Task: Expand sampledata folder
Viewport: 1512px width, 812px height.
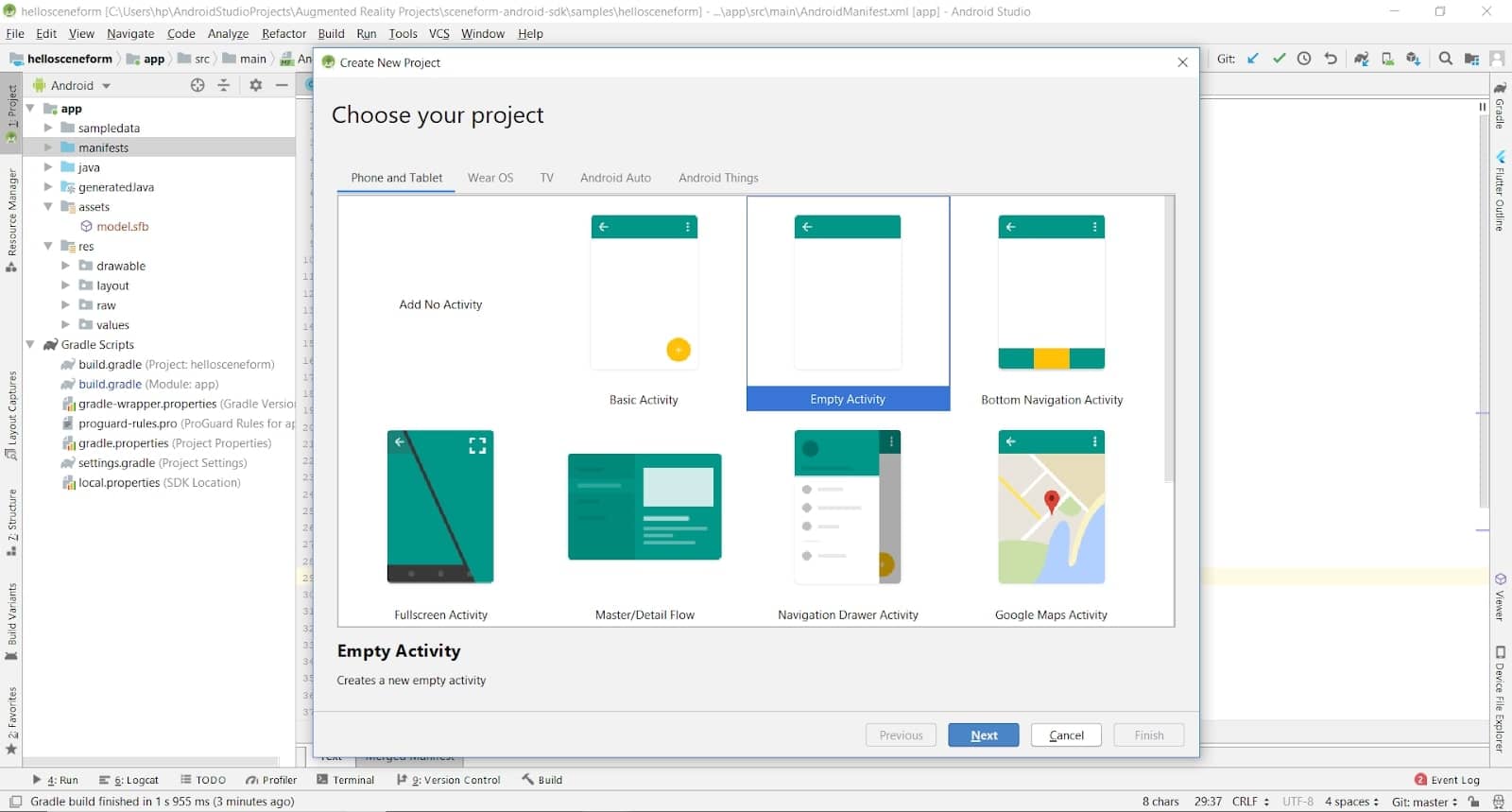Action: tap(48, 128)
